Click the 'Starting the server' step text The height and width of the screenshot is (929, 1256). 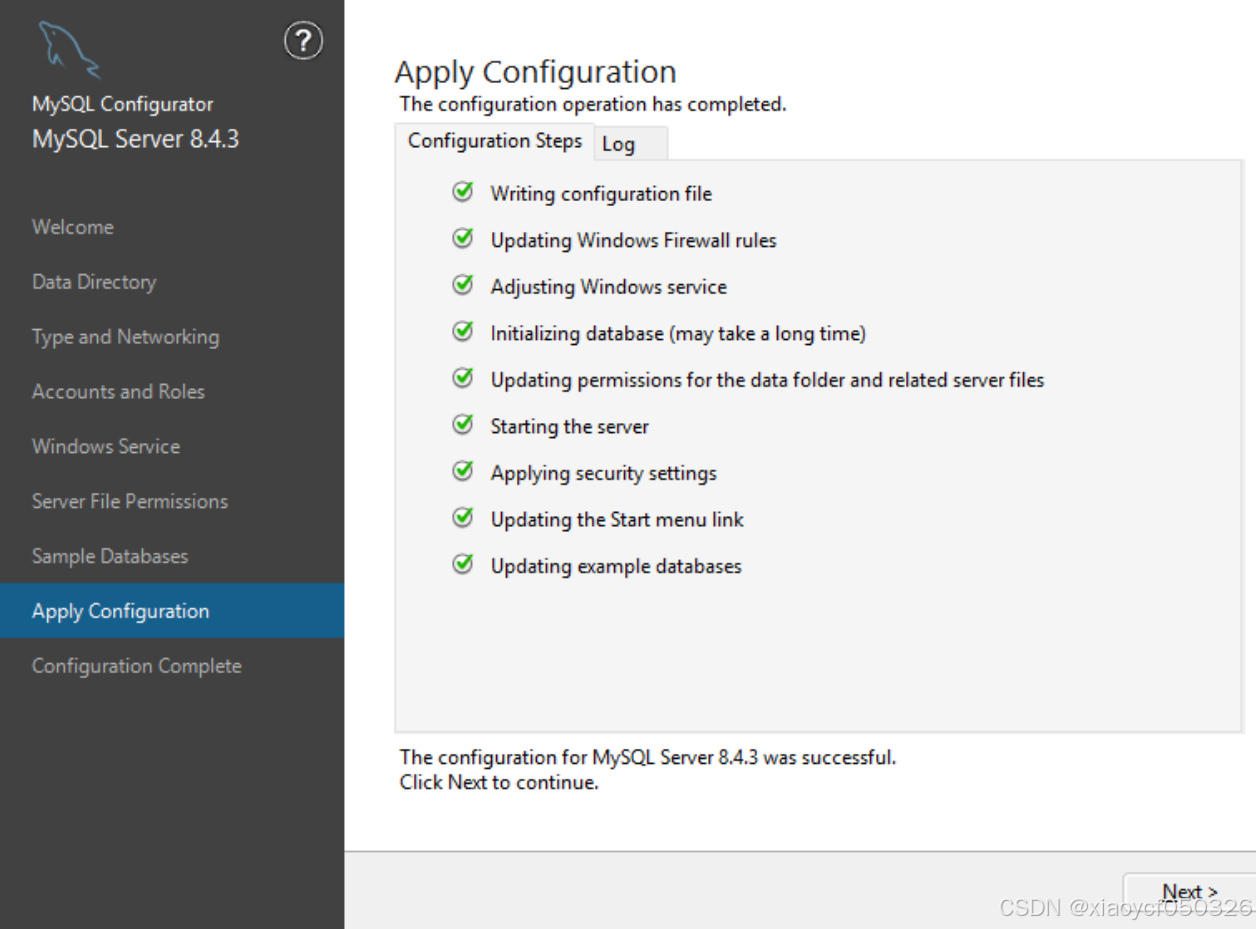click(x=569, y=427)
